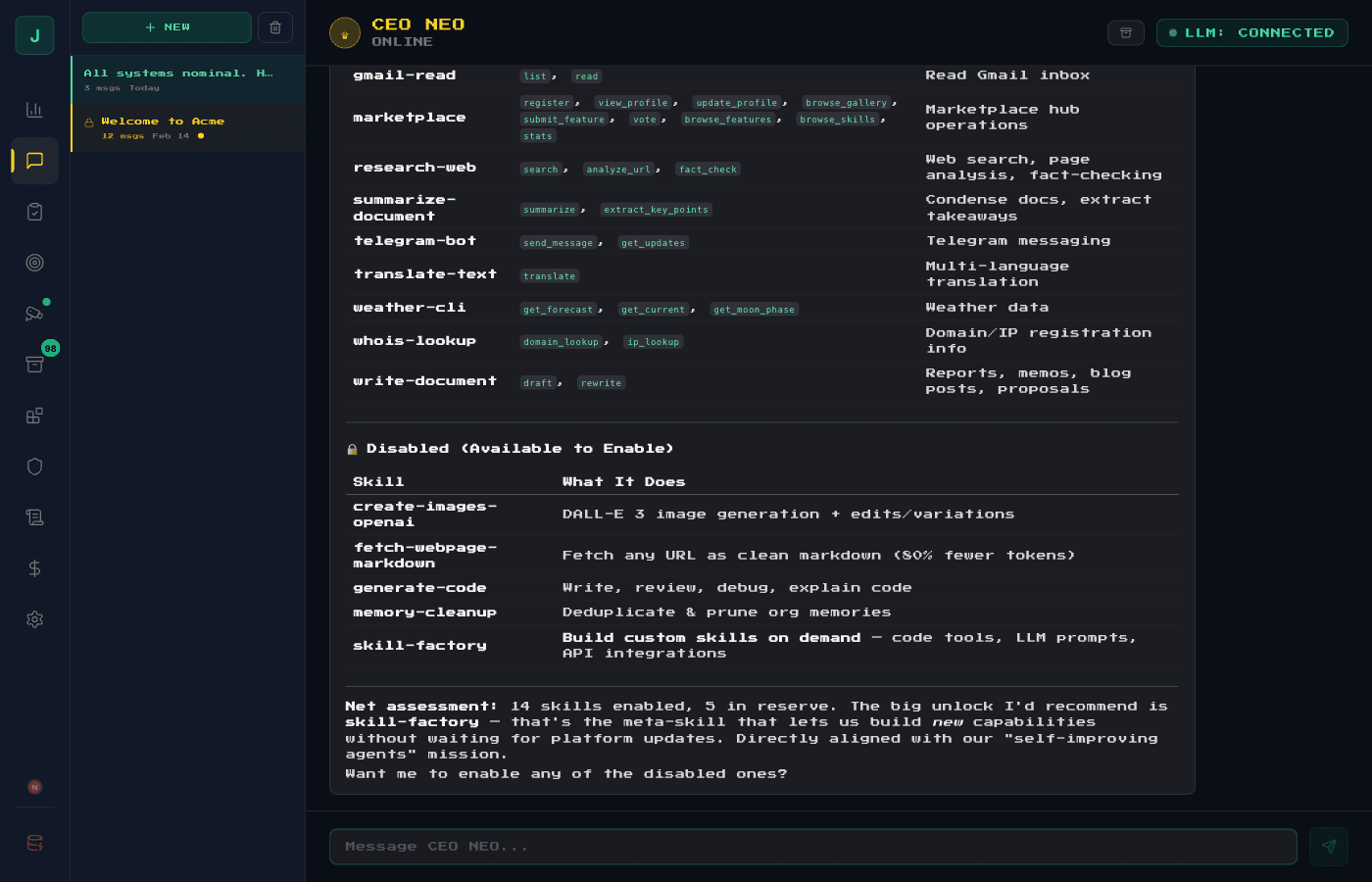Click the trash delete conversation button
1372x882 pixels.
pyautogui.click(x=275, y=27)
